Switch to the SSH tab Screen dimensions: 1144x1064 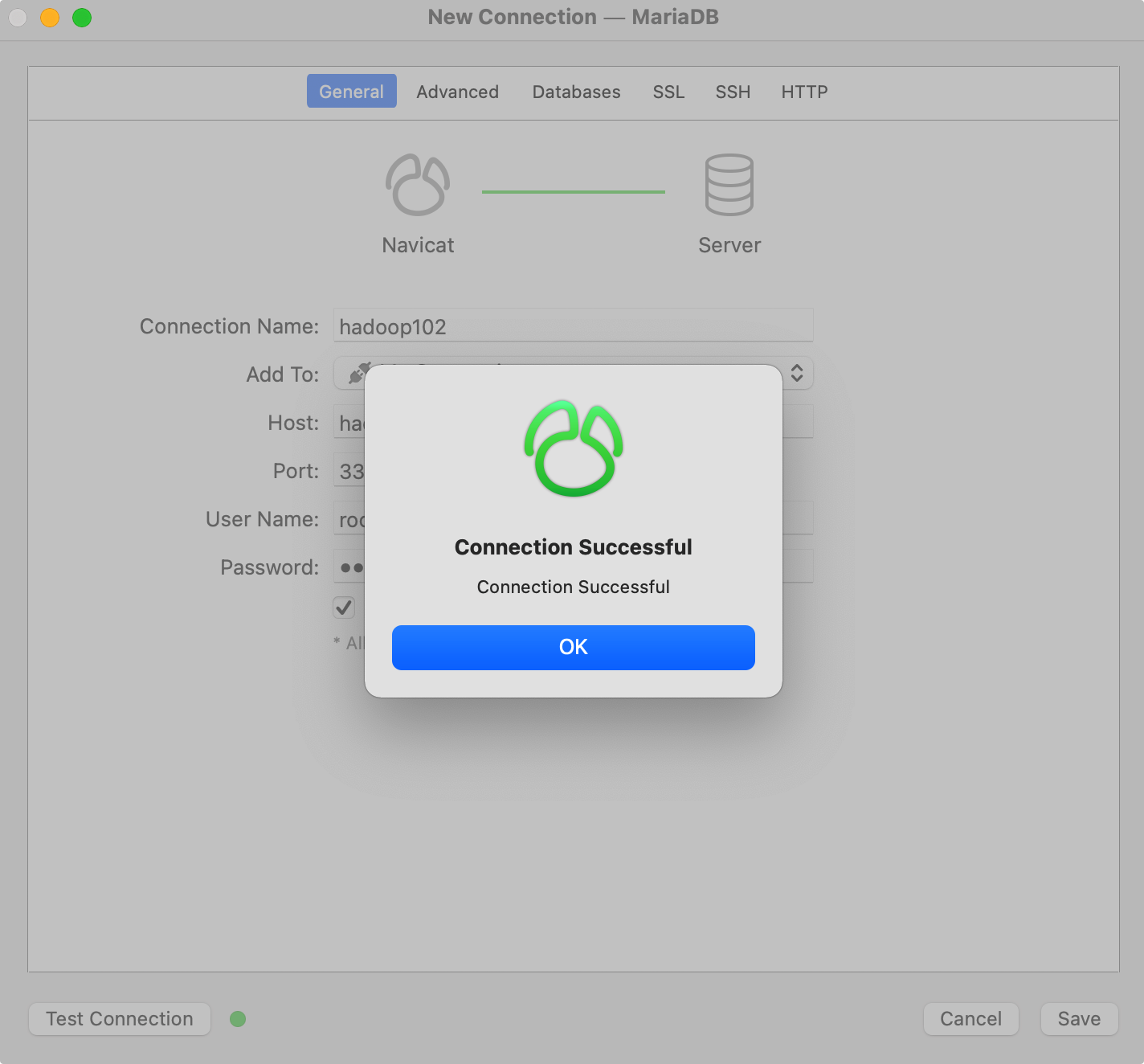(x=733, y=92)
